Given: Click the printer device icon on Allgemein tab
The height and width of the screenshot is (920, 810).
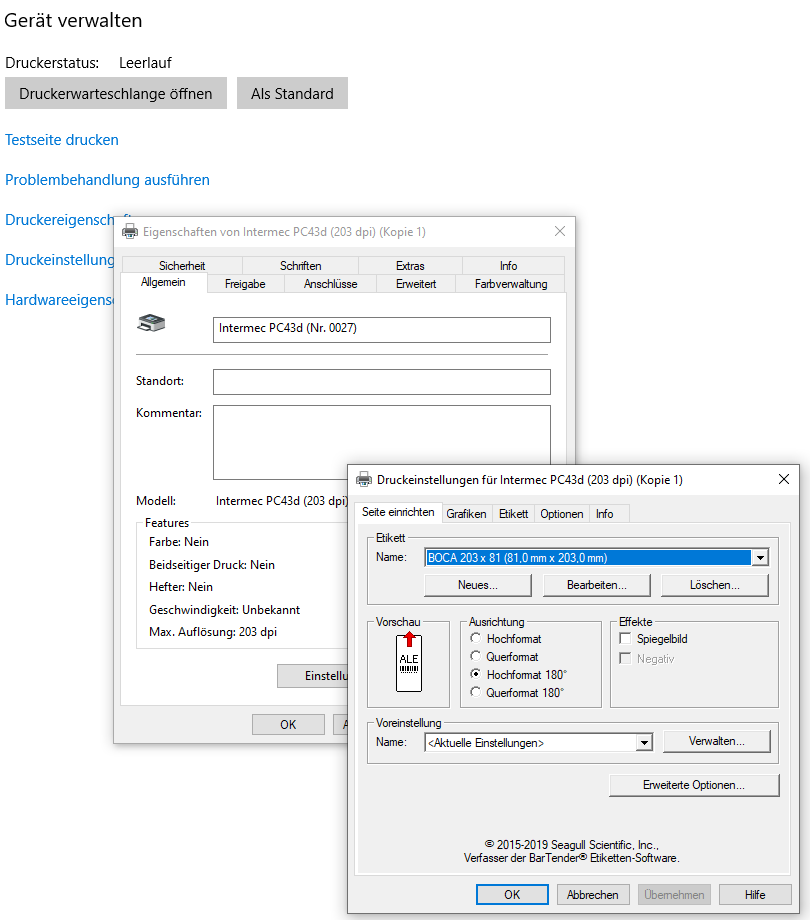Looking at the screenshot, I should pyautogui.click(x=151, y=323).
